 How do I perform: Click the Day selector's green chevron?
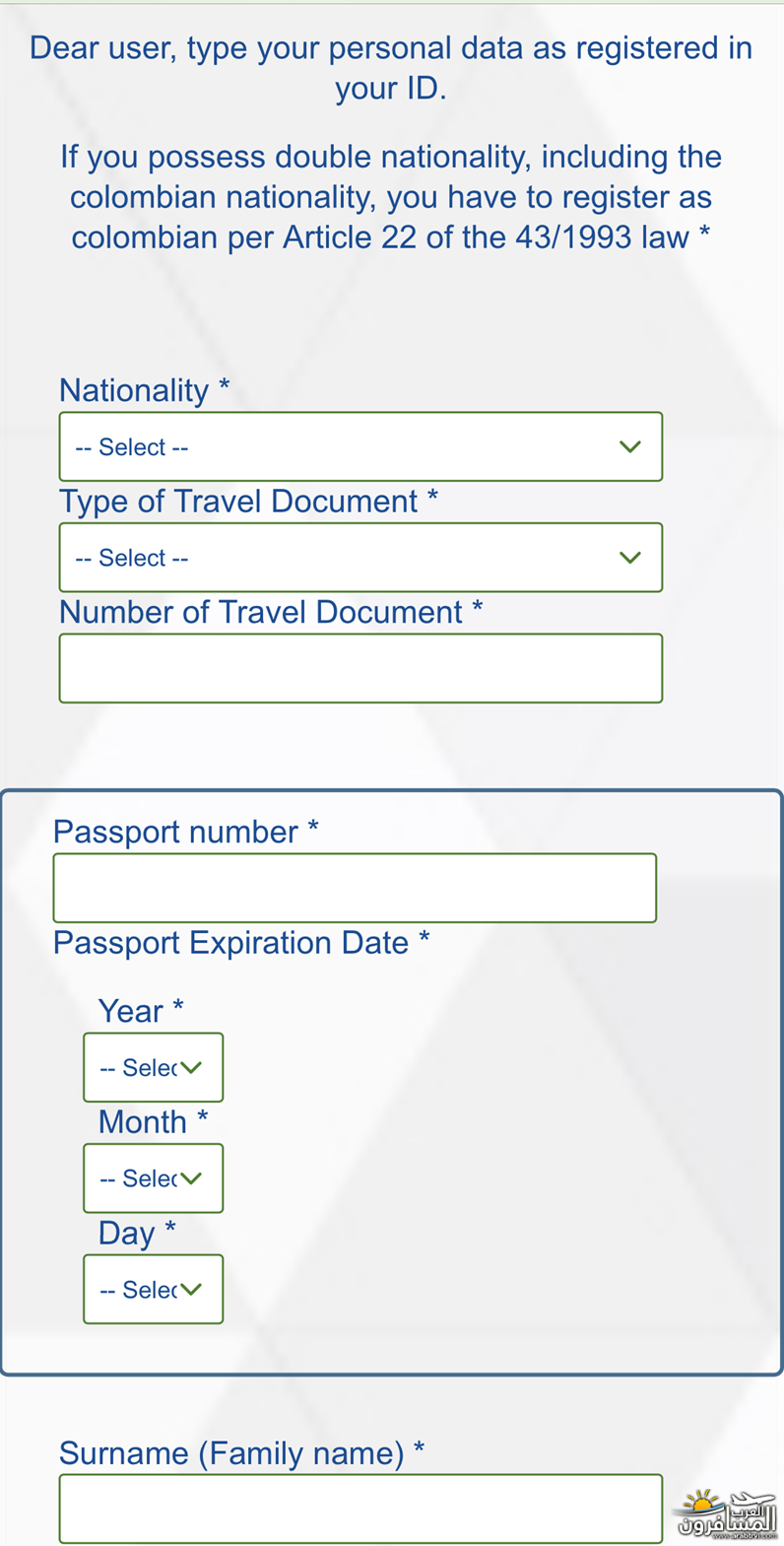(191, 1289)
